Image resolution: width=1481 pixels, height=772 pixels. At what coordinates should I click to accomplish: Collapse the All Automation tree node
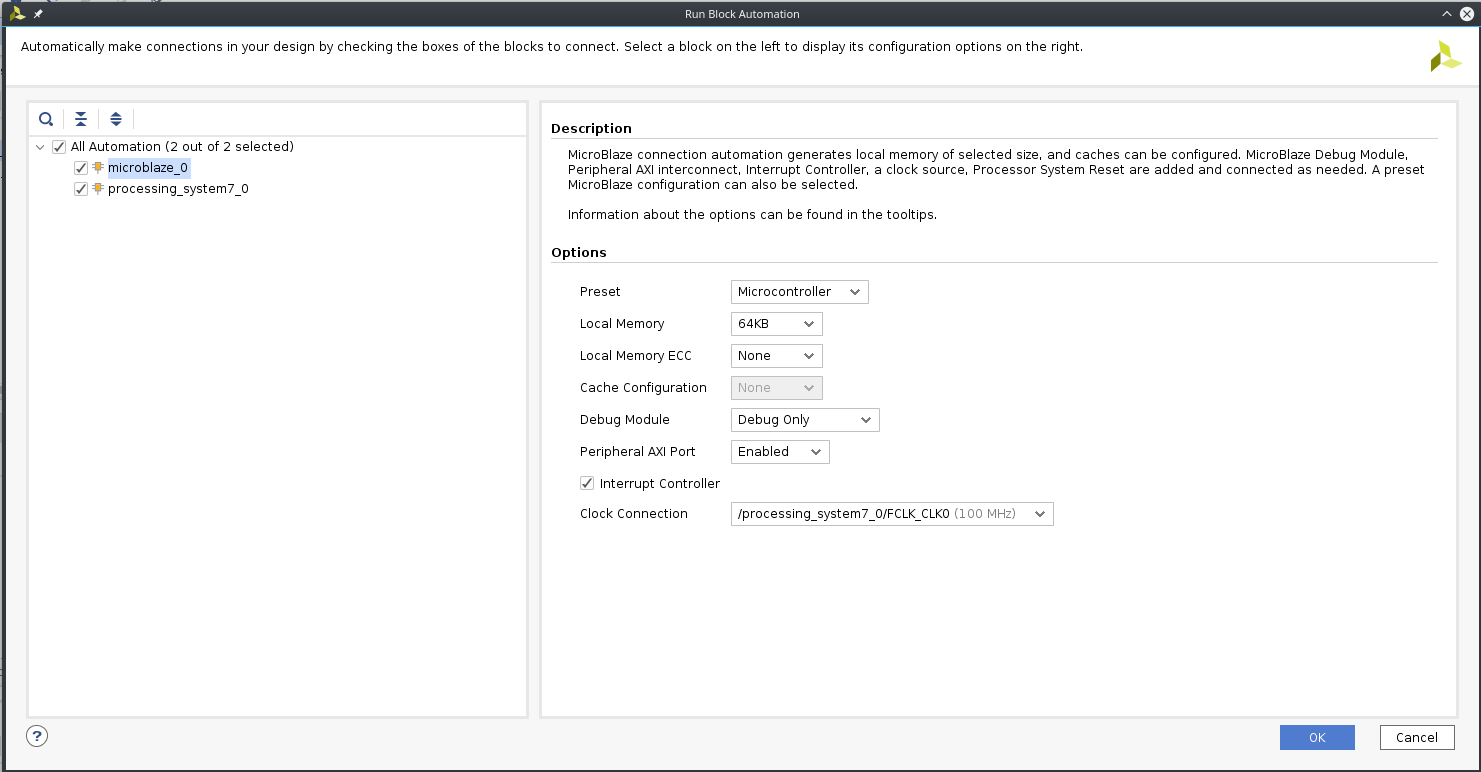[x=40, y=147]
